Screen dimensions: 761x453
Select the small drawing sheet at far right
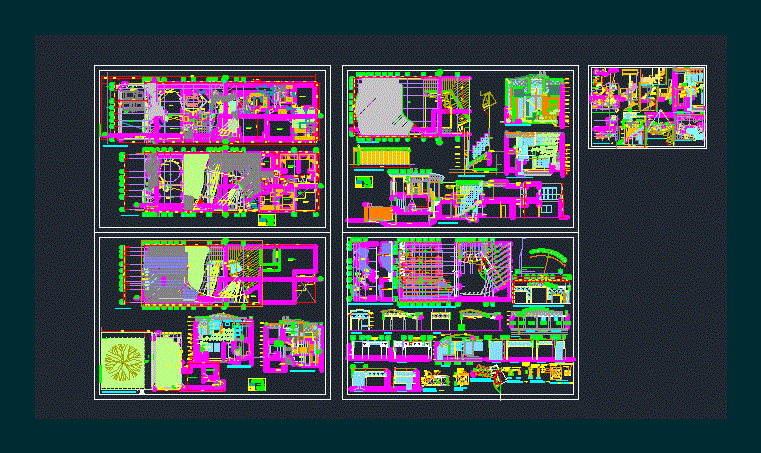647,107
